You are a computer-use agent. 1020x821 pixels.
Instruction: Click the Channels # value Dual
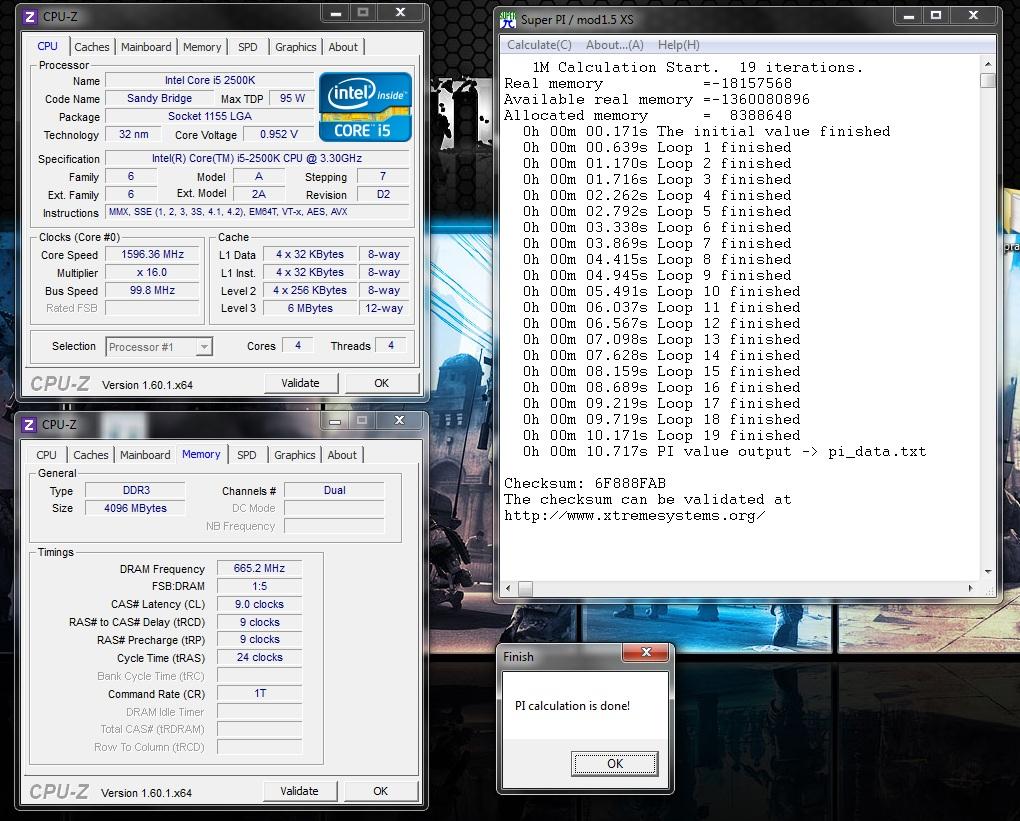click(x=334, y=491)
